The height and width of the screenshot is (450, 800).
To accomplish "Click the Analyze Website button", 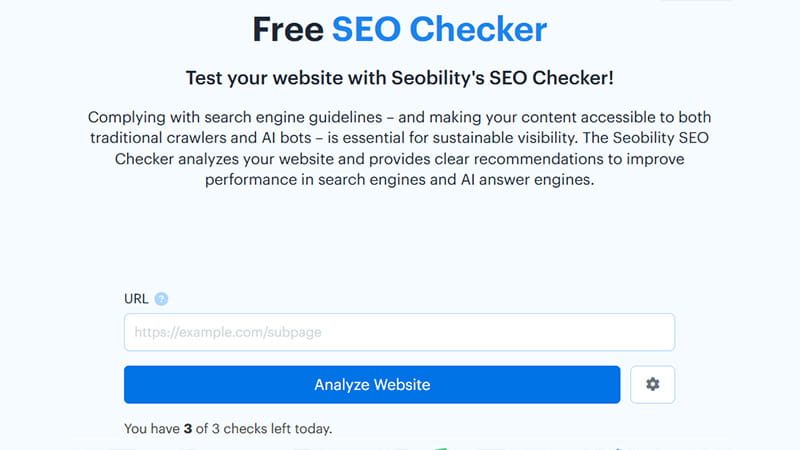I will click(372, 384).
